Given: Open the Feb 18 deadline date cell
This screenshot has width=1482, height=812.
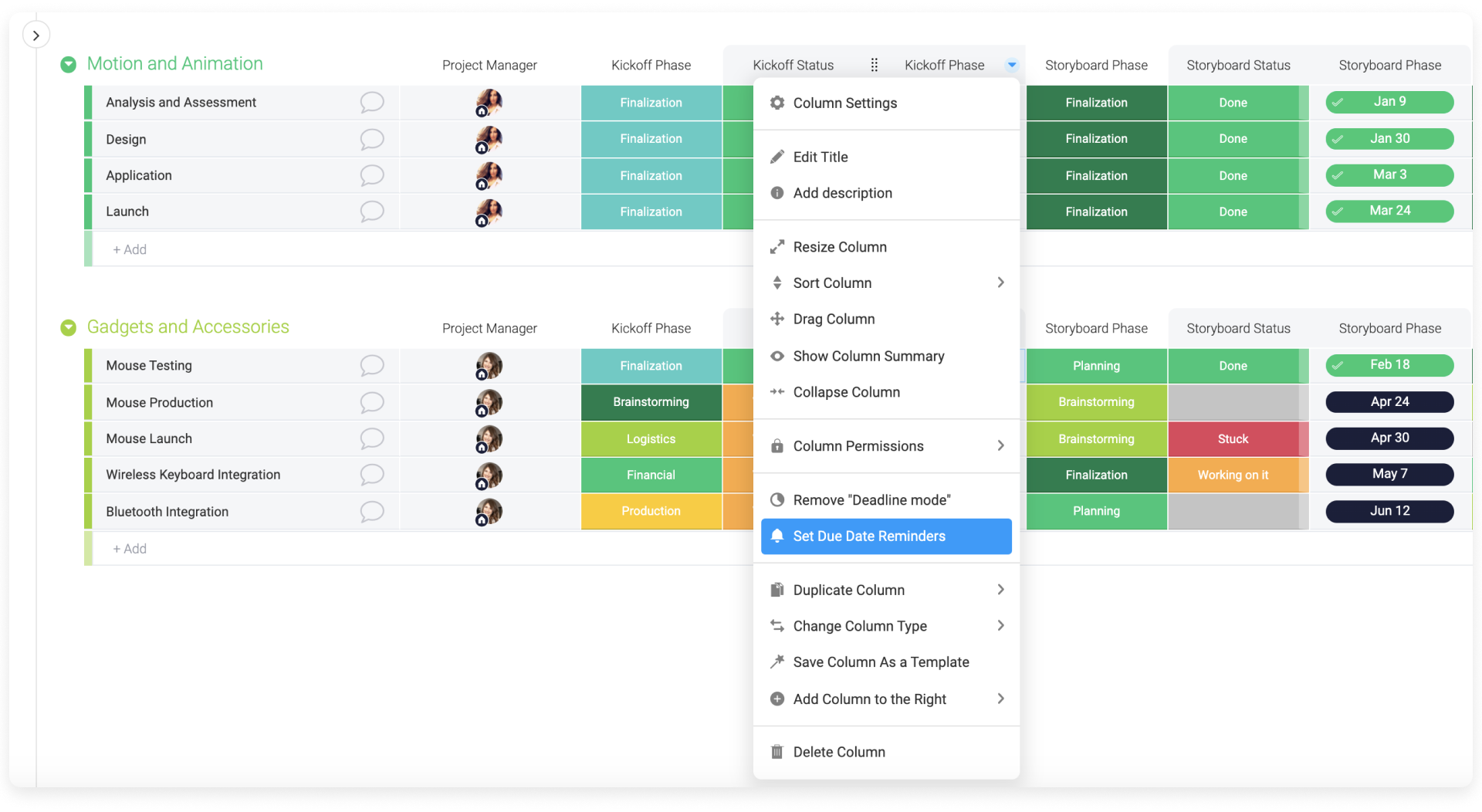Looking at the screenshot, I should point(1389,365).
